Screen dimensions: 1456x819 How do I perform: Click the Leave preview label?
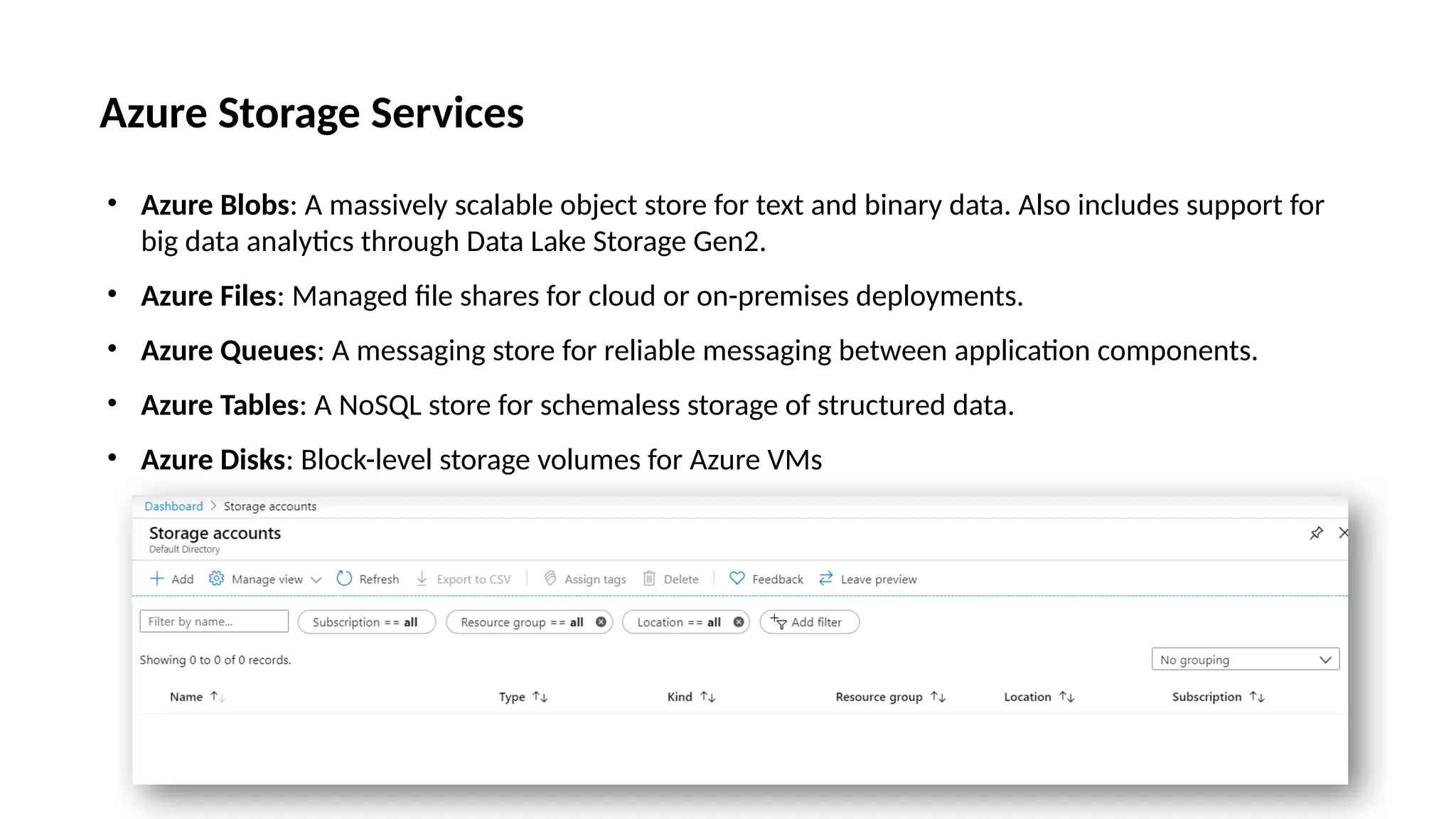tap(879, 579)
